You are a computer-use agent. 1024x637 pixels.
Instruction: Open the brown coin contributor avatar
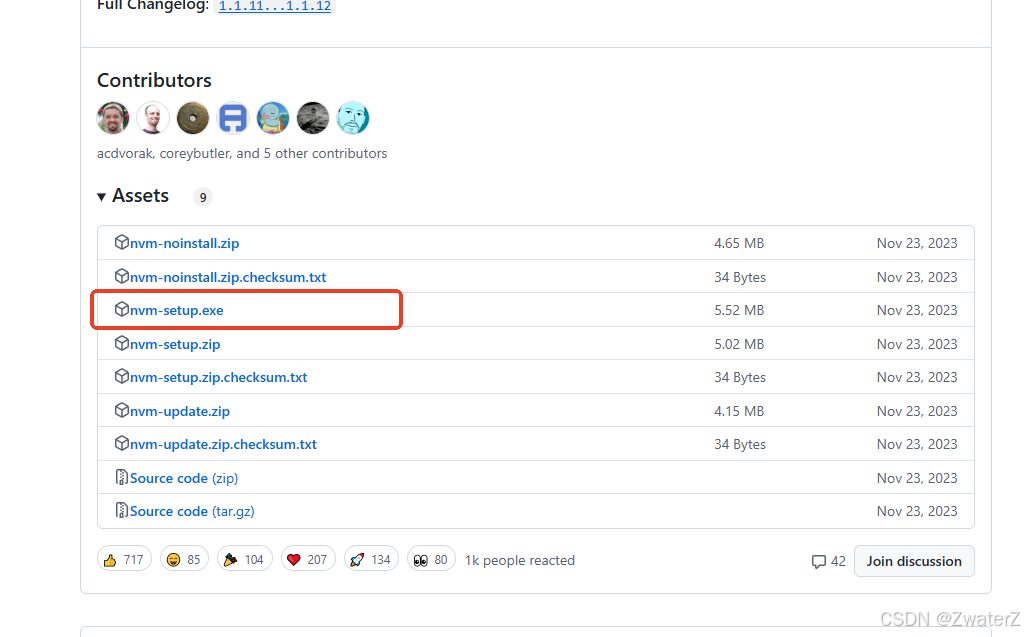(193, 118)
